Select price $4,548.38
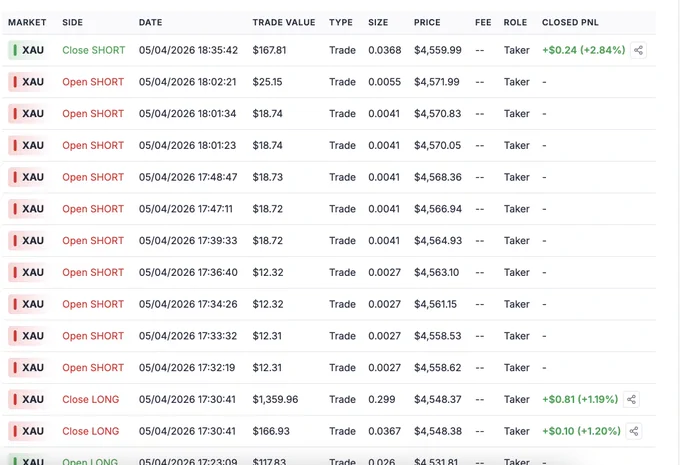 click(x=438, y=431)
